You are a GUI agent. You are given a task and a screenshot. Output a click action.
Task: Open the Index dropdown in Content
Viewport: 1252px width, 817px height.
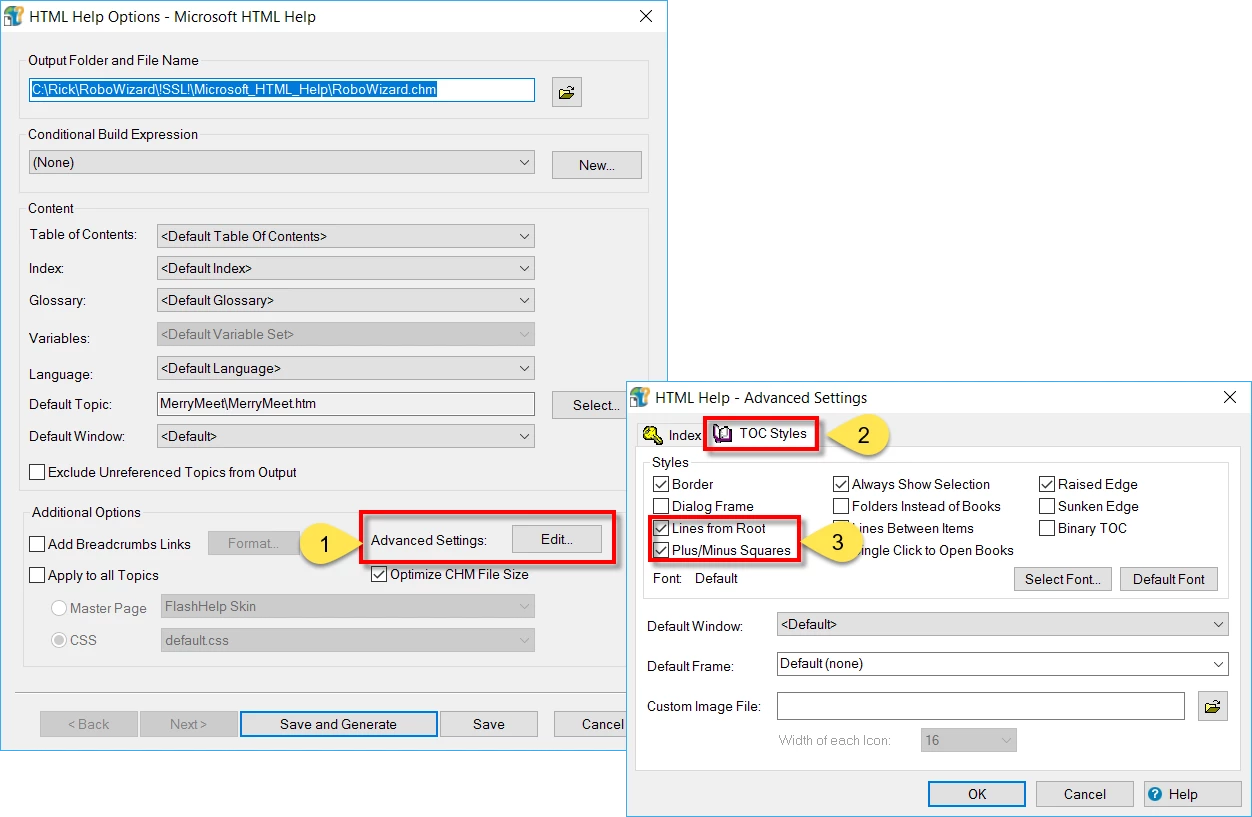click(345, 268)
